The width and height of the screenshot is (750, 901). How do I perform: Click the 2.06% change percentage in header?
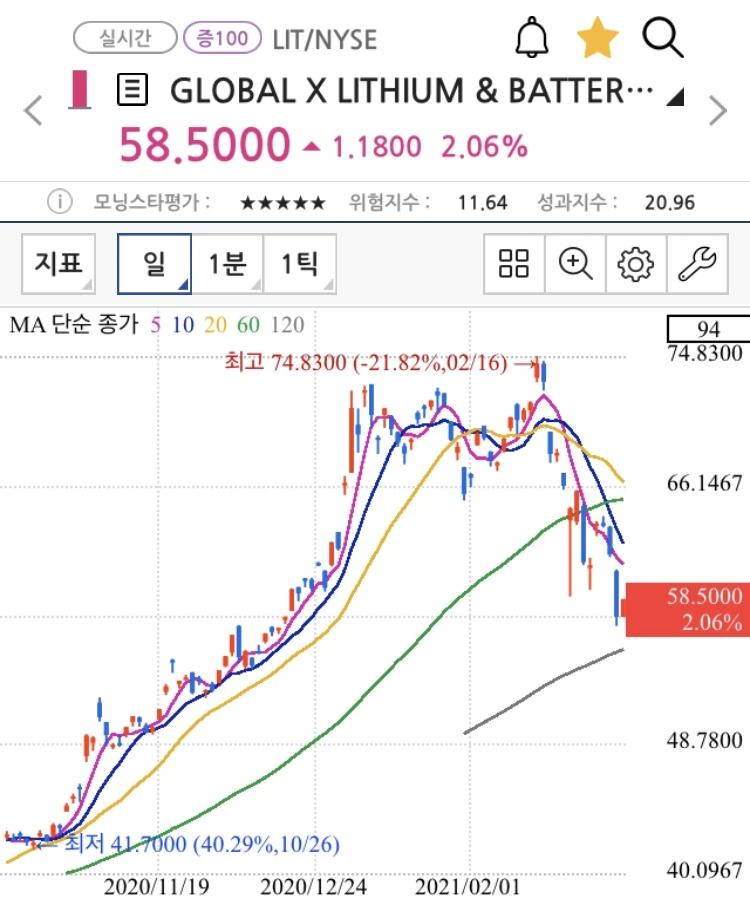484,146
